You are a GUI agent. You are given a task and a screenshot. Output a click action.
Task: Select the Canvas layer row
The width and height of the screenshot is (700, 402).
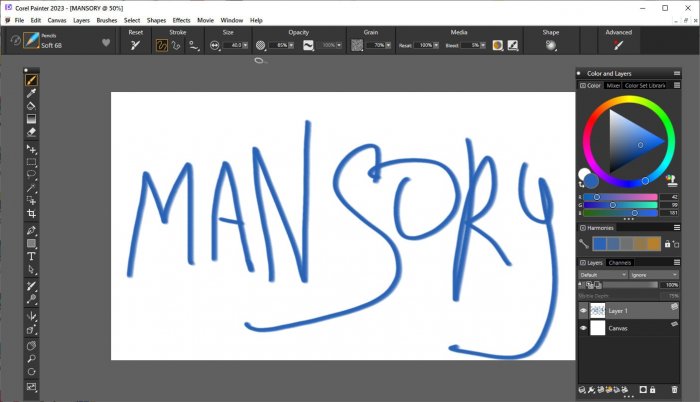click(629, 328)
